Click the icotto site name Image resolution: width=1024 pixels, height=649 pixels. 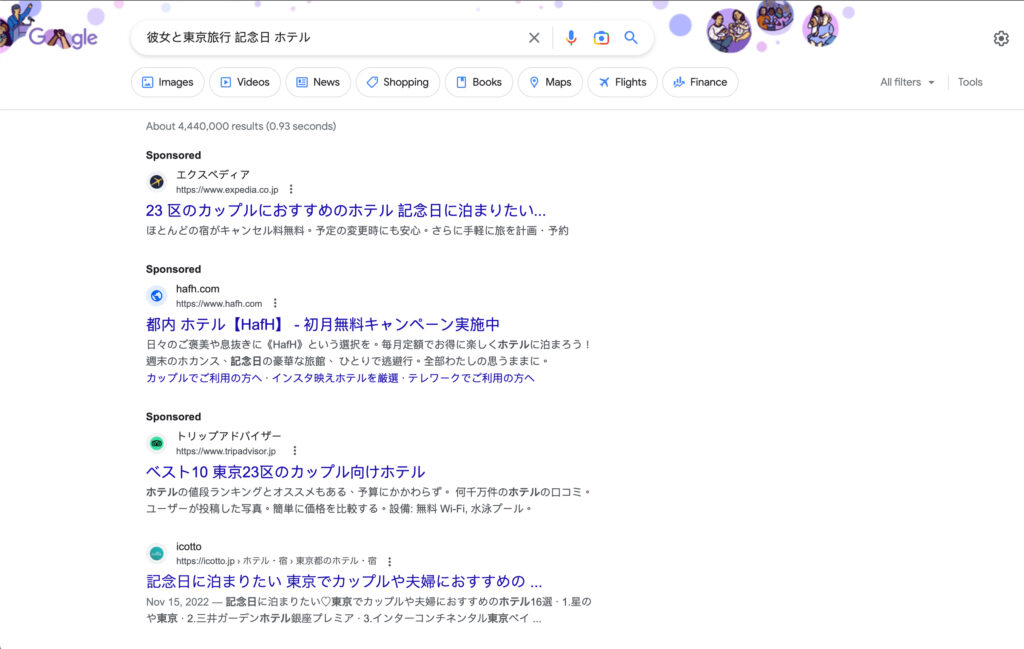[x=189, y=546]
